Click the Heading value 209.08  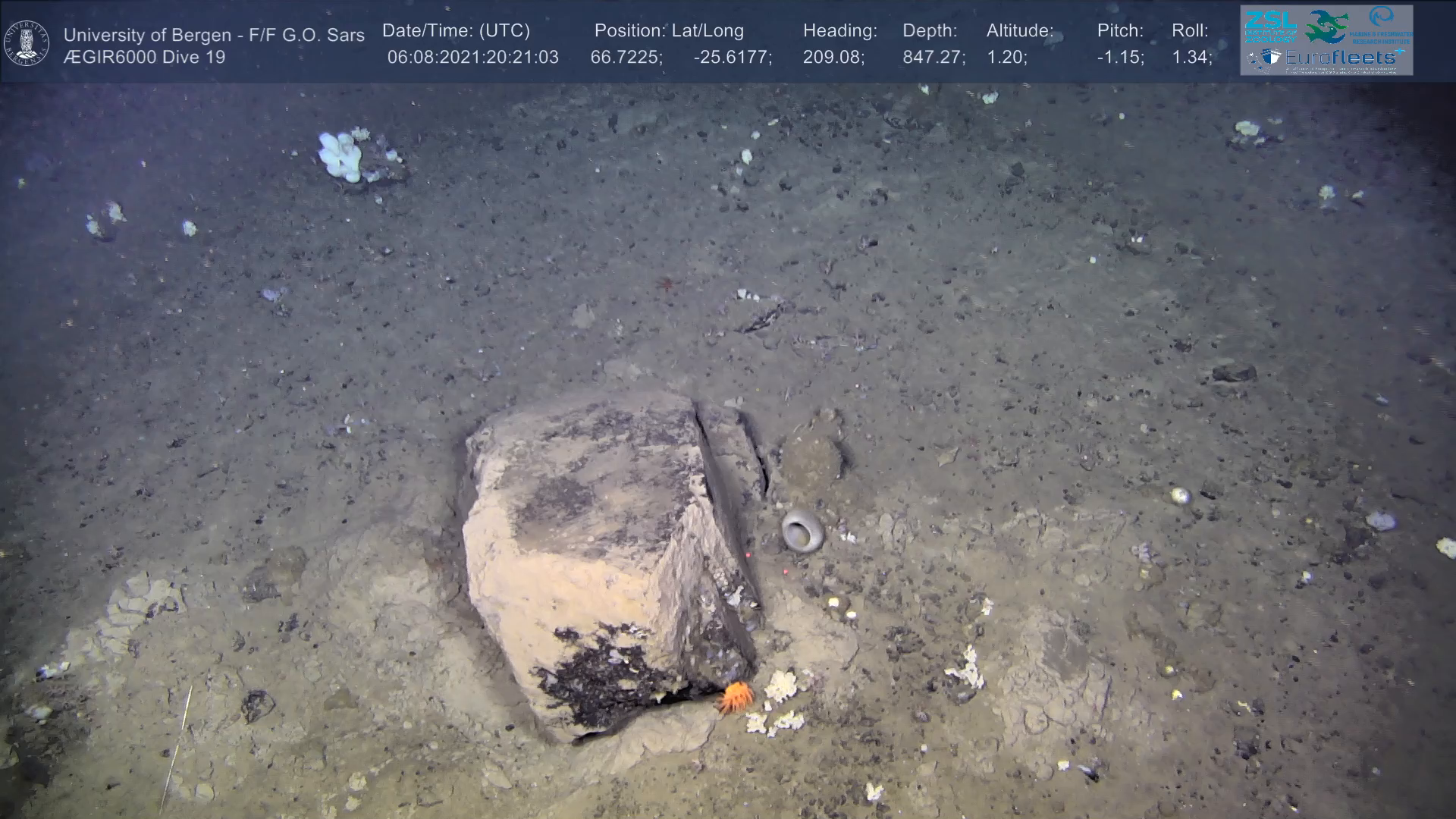[x=833, y=58]
